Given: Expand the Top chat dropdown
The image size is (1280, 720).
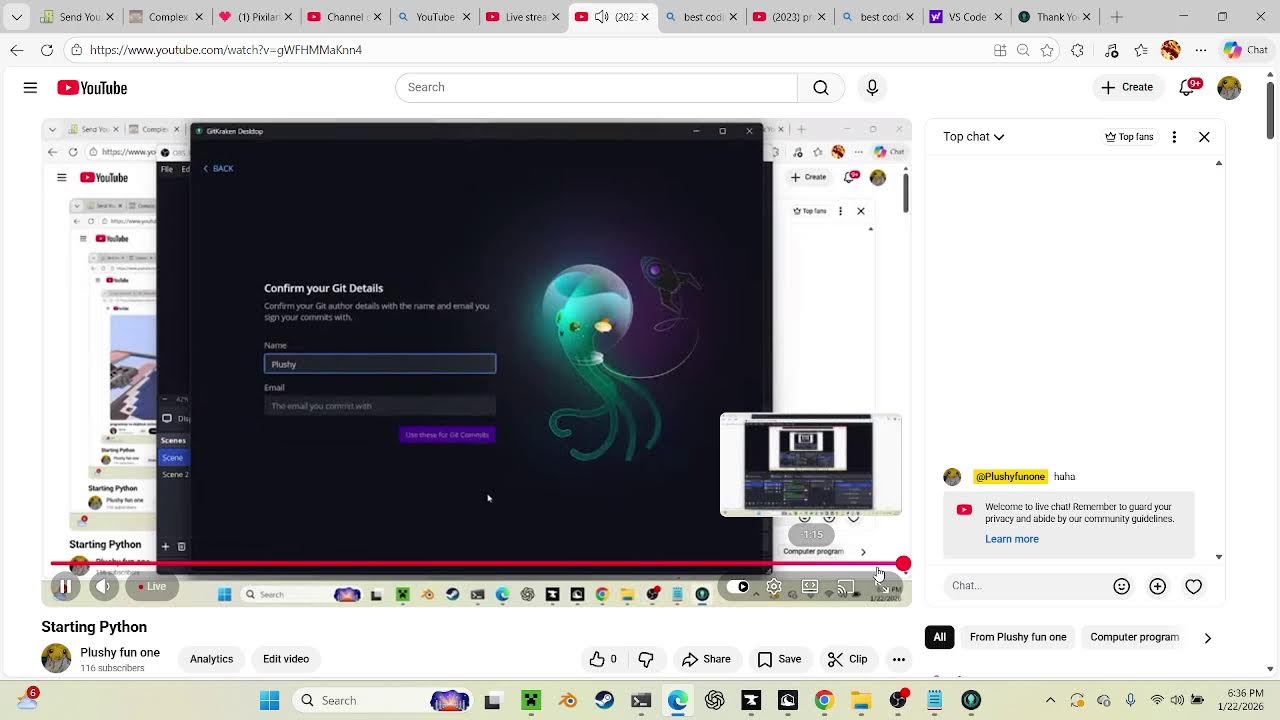Looking at the screenshot, I should (973, 137).
